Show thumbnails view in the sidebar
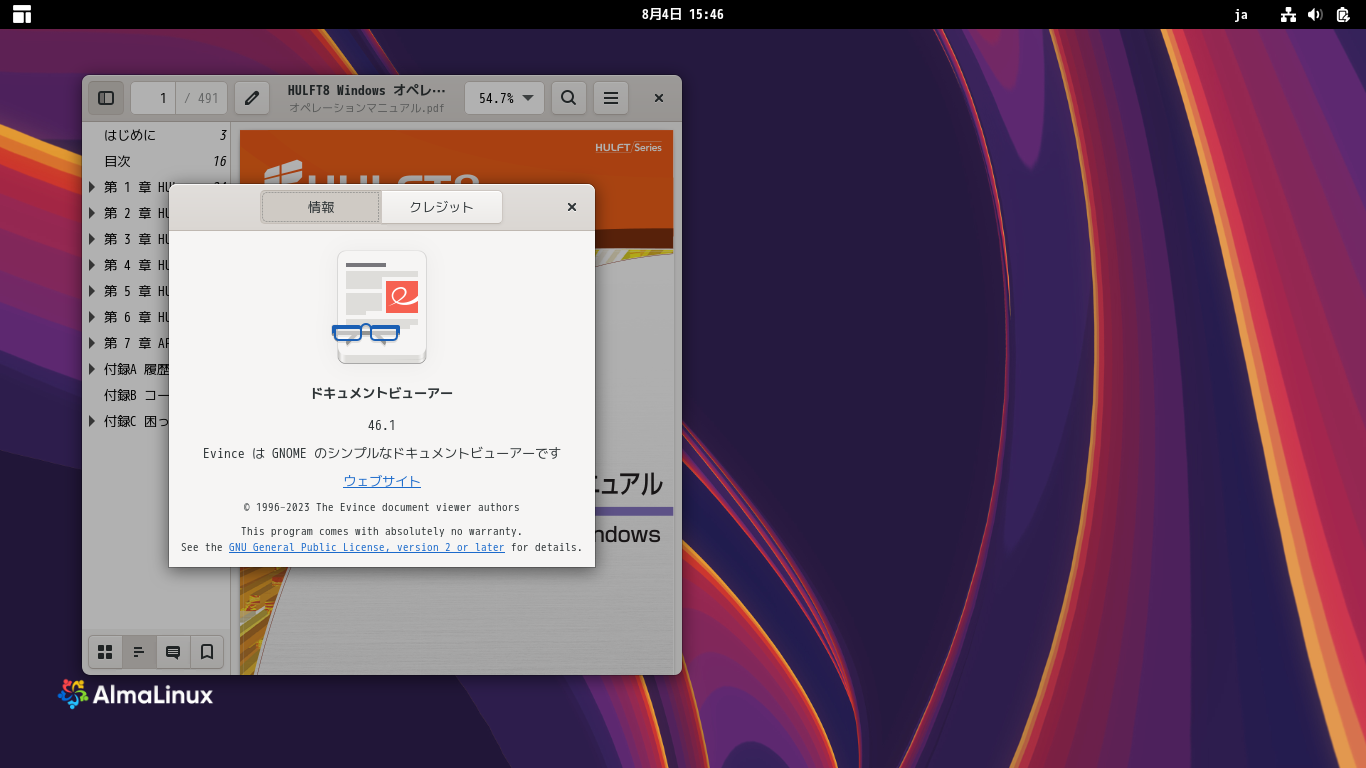The image size is (1366, 768). point(105,652)
